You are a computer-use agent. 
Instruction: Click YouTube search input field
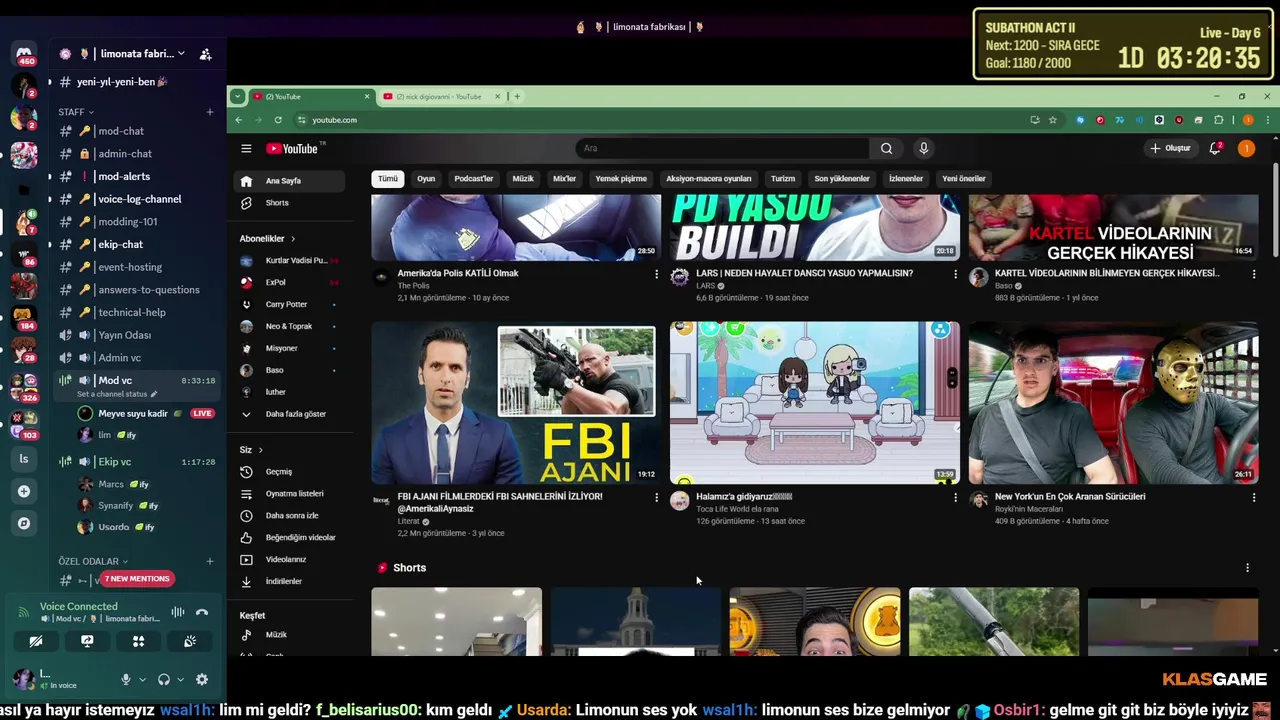pyautogui.click(x=722, y=148)
